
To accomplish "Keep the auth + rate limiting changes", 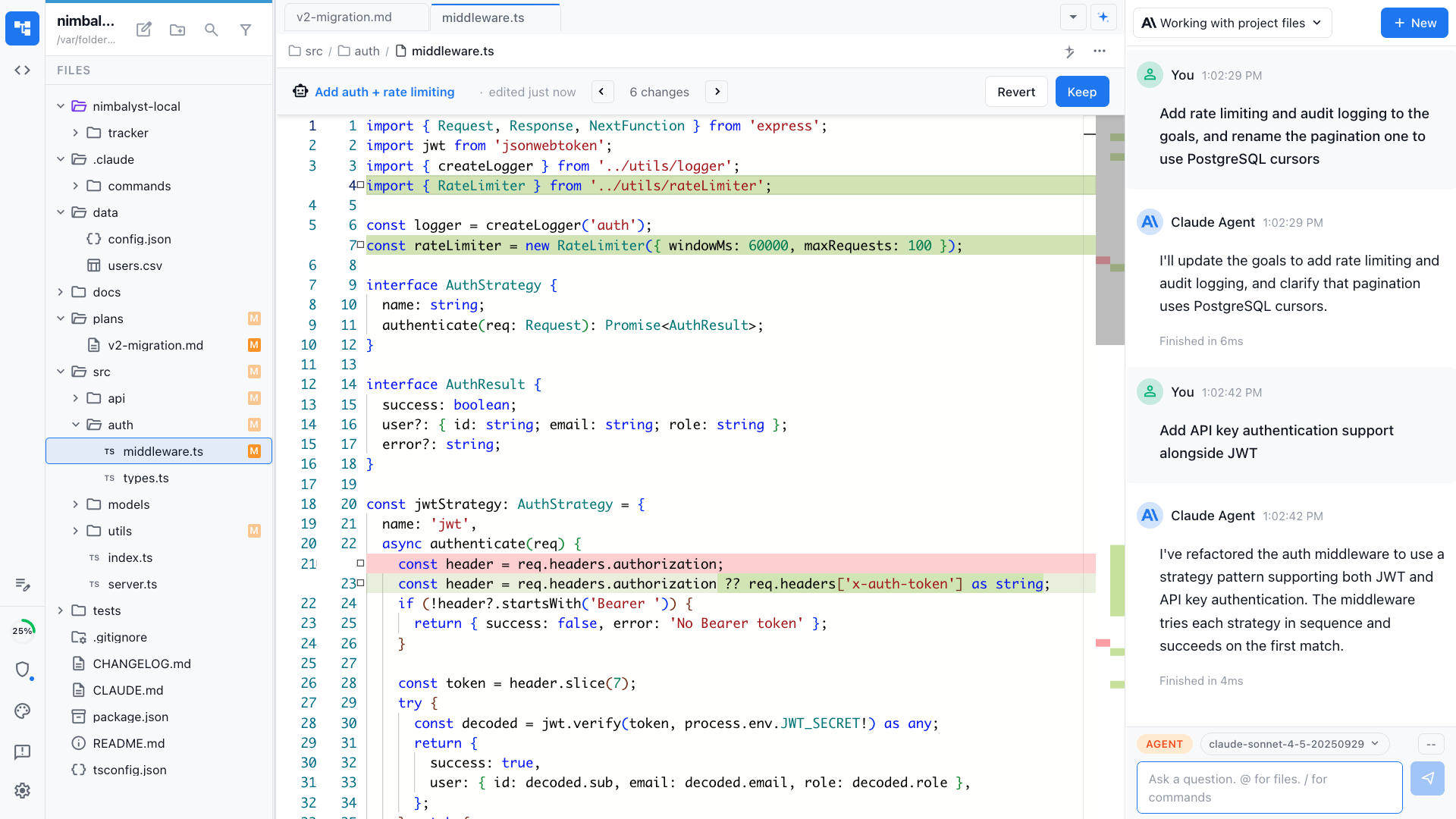I will point(1081,91).
